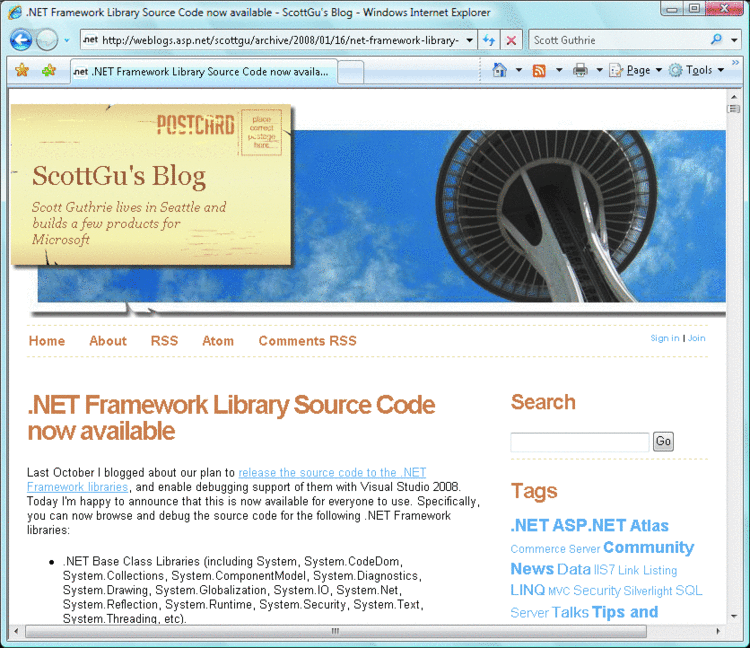Click the Internet Explorer title bar icon

[15, 12]
